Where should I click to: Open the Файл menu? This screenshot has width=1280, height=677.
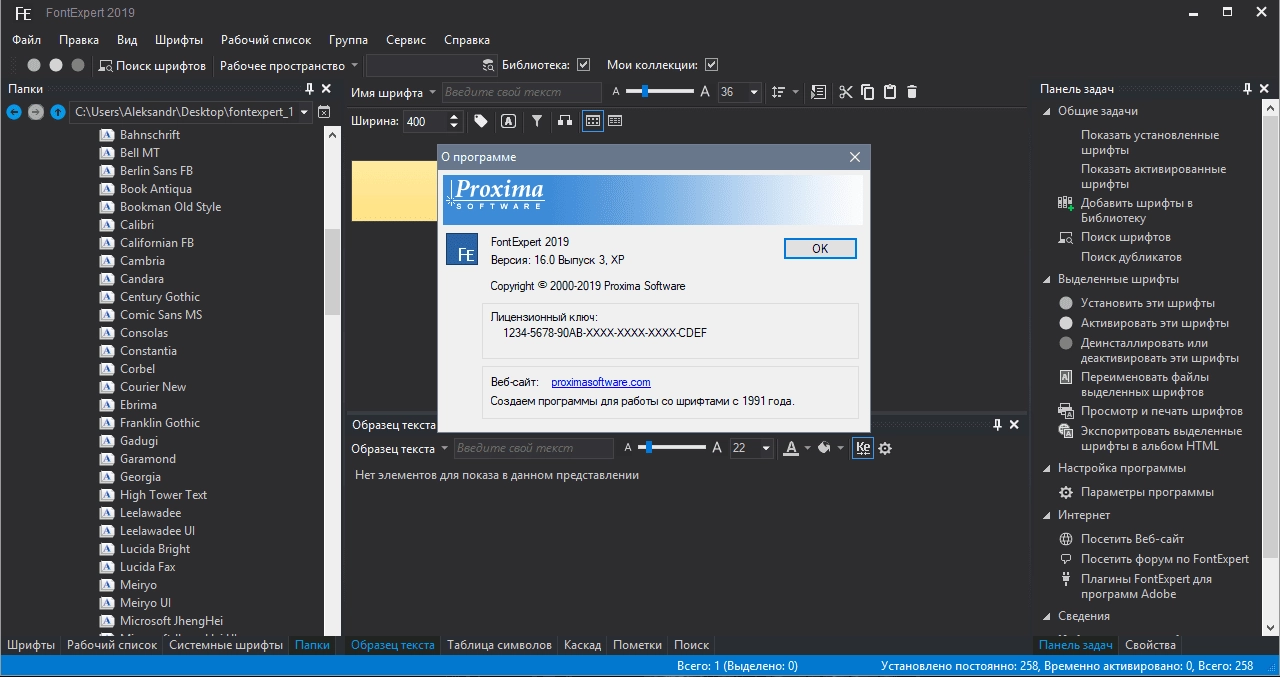(27, 40)
